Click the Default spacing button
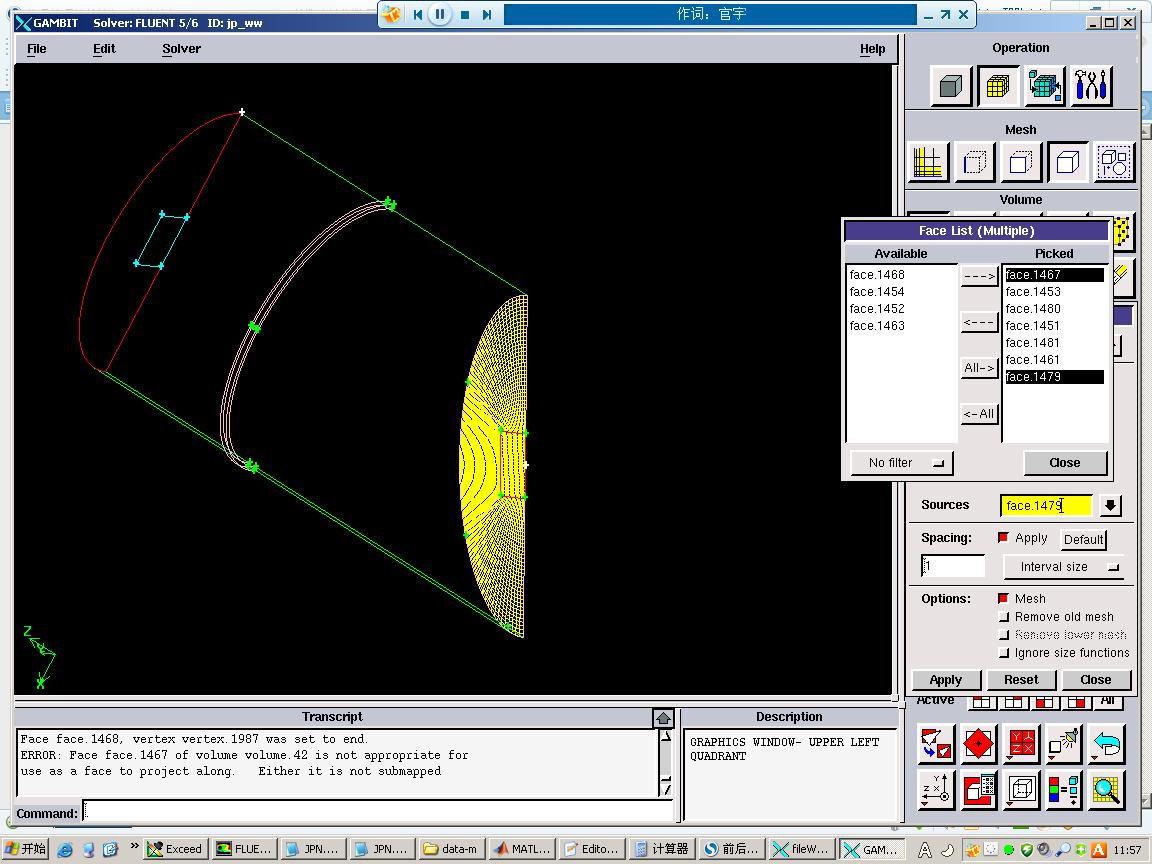1152x864 pixels. tap(1083, 539)
